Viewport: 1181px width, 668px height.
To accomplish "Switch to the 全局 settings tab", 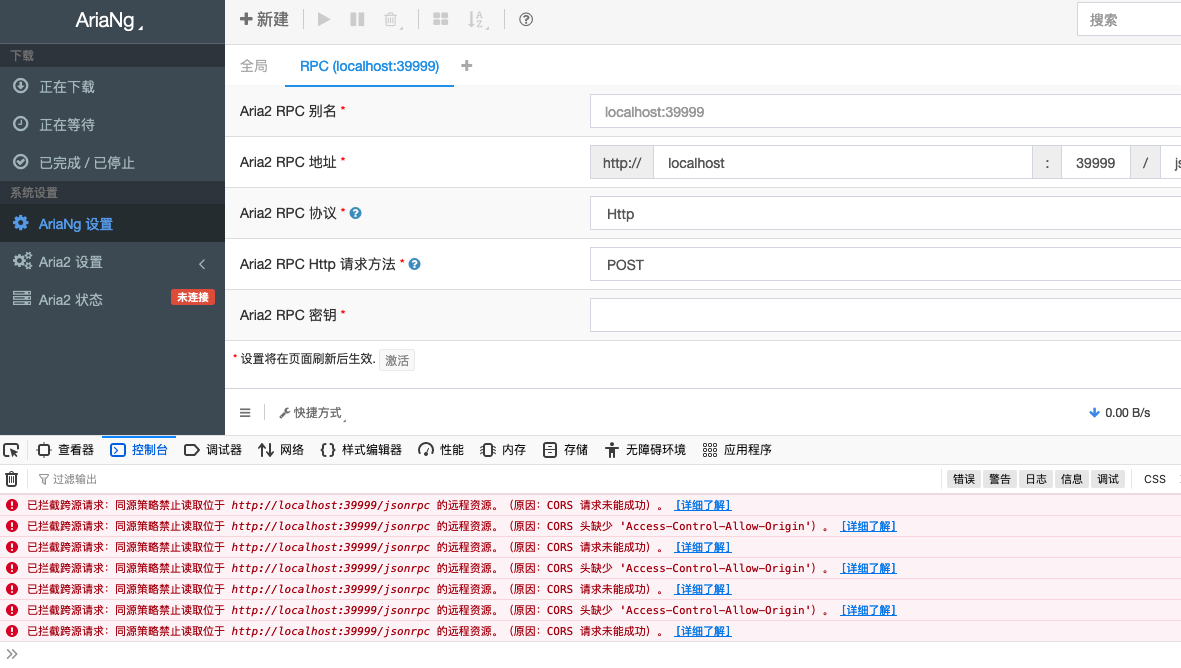I will pyautogui.click(x=255, y=66).
